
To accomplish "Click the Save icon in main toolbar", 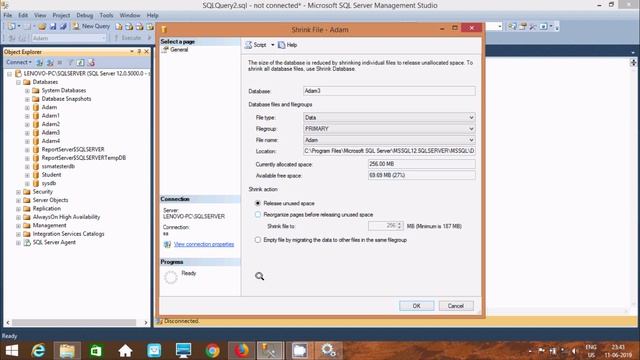I will click(53, 26).
